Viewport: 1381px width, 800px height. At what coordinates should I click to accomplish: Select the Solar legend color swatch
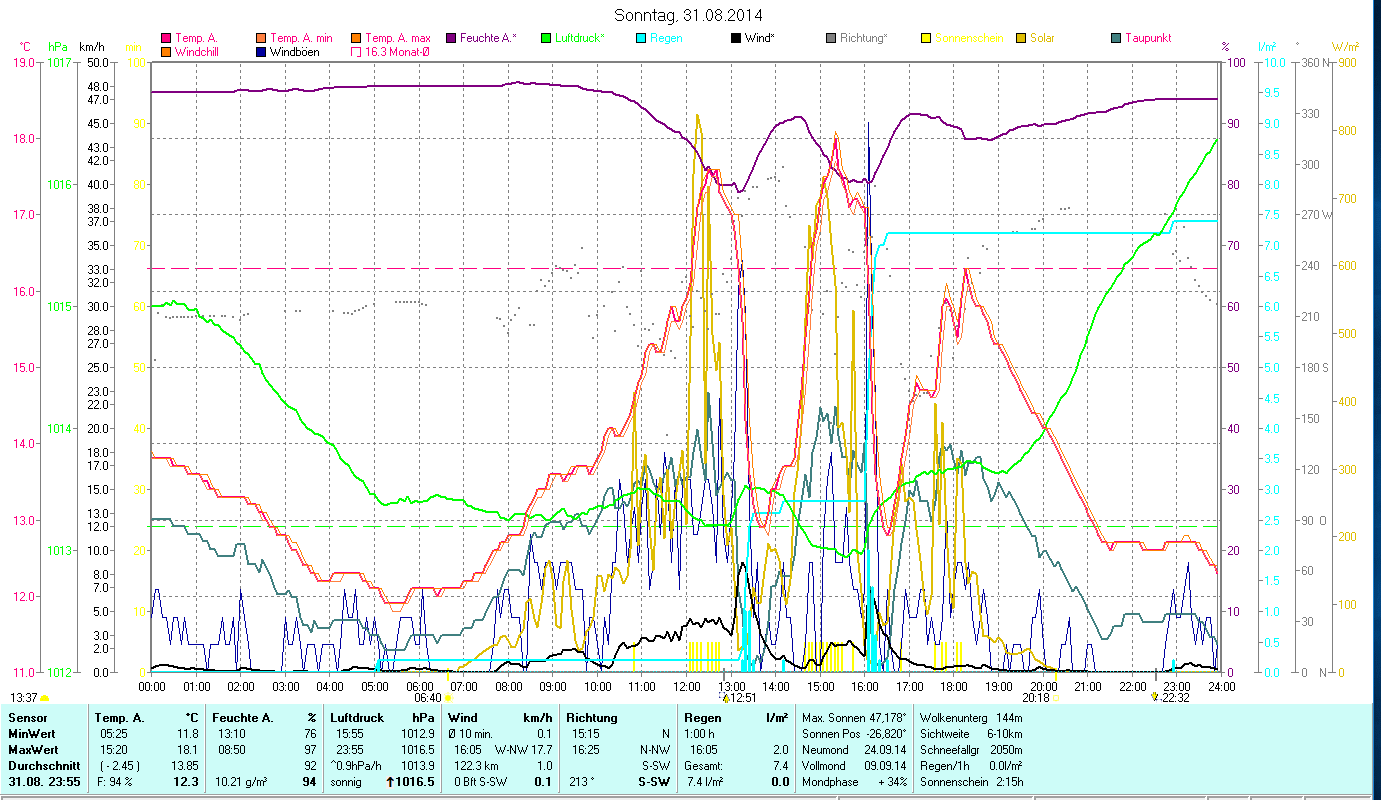coord(1021,38)
